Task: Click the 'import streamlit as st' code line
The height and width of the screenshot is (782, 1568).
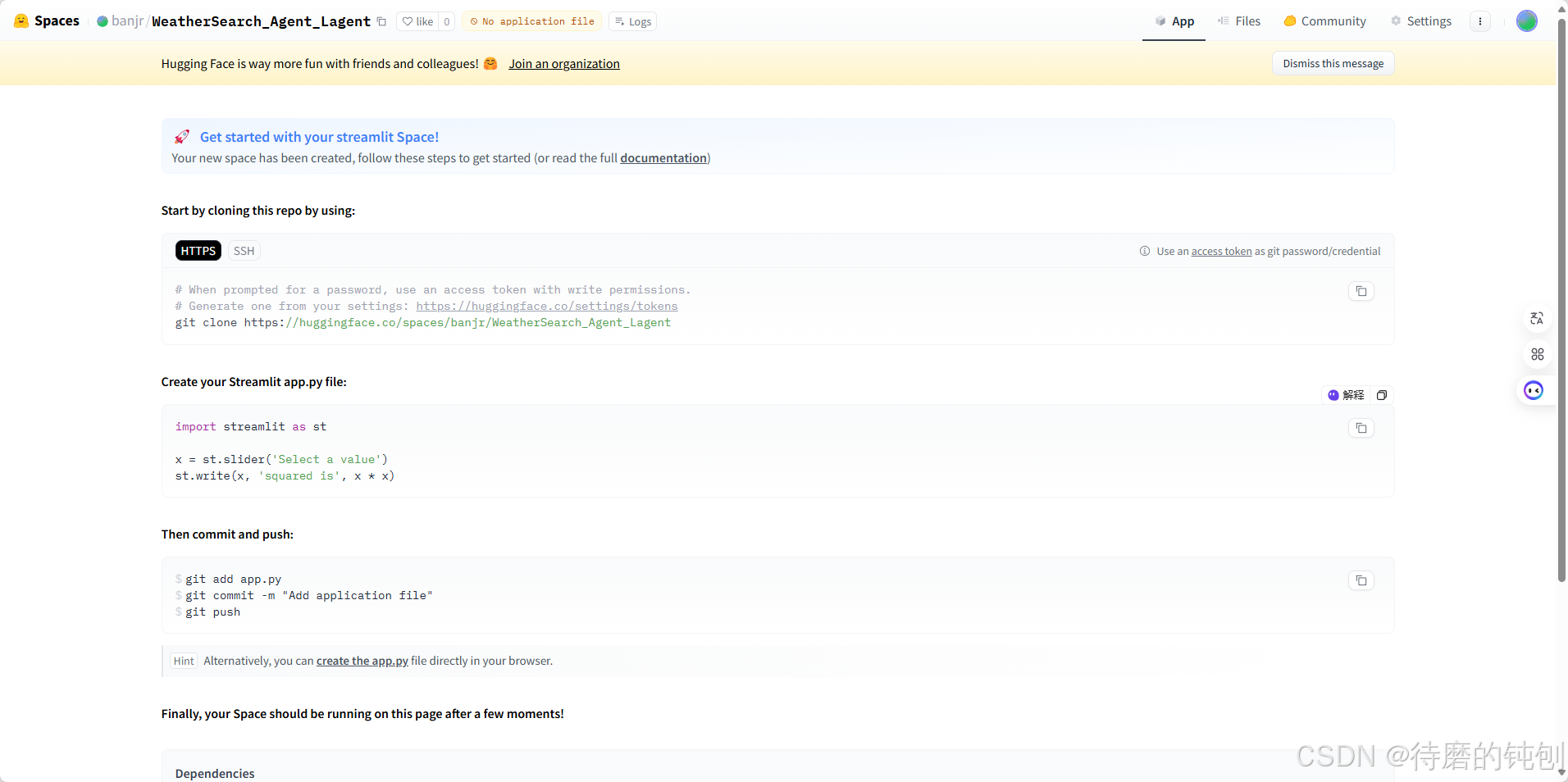Action: click(x=251, y=427)
